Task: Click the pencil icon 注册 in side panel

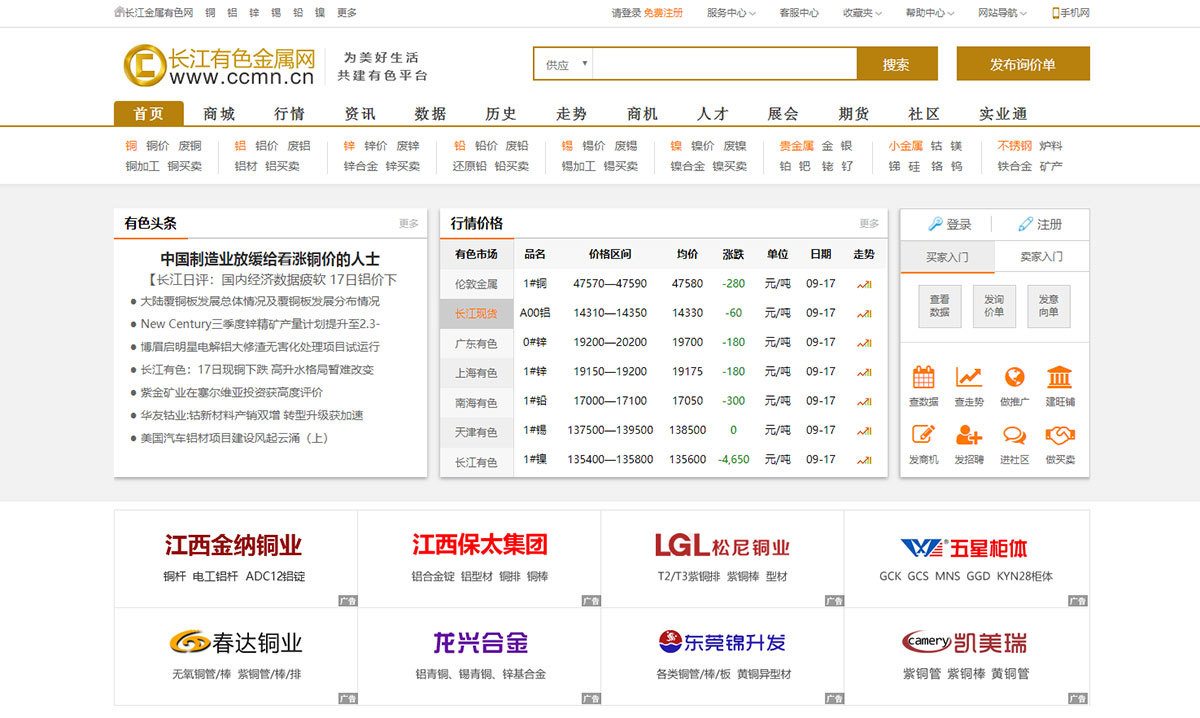Action: (x=1040, y=224)
